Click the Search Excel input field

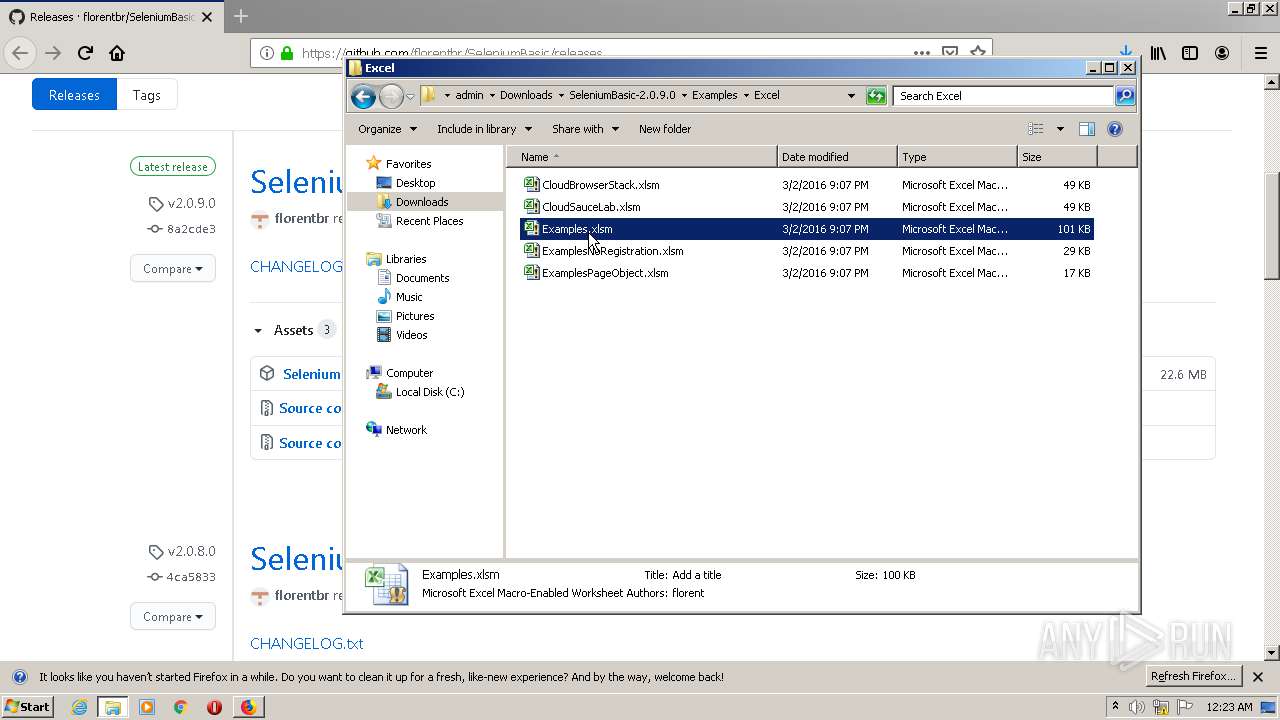1002,96
